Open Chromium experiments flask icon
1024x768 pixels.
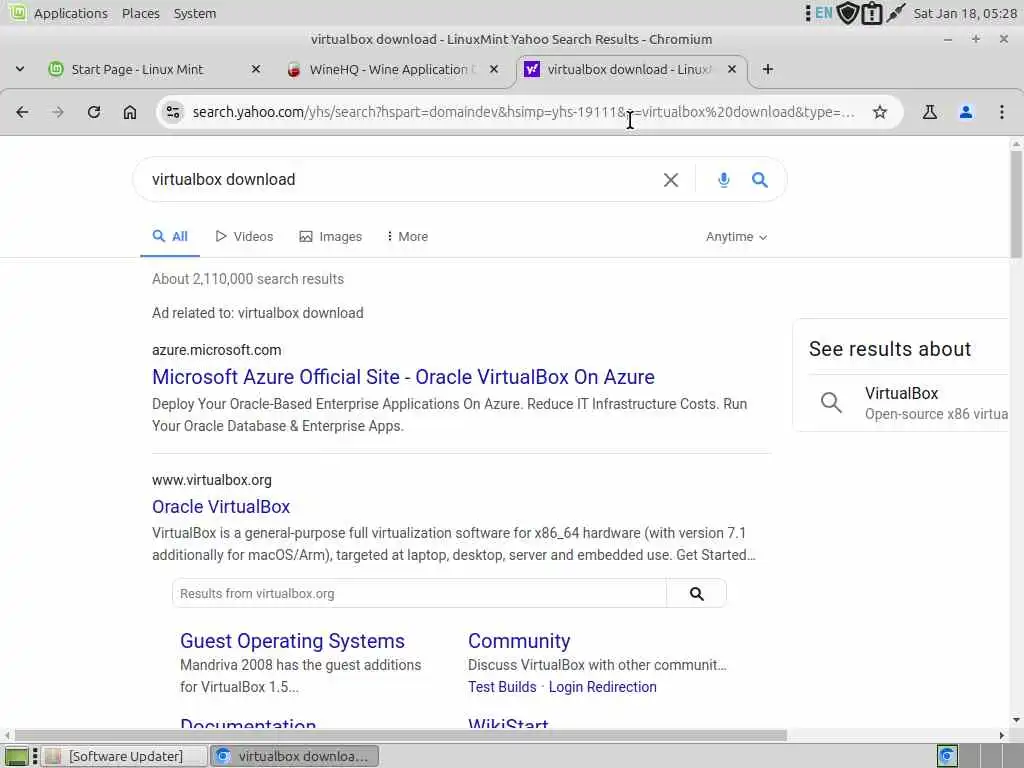click(929, 112)
